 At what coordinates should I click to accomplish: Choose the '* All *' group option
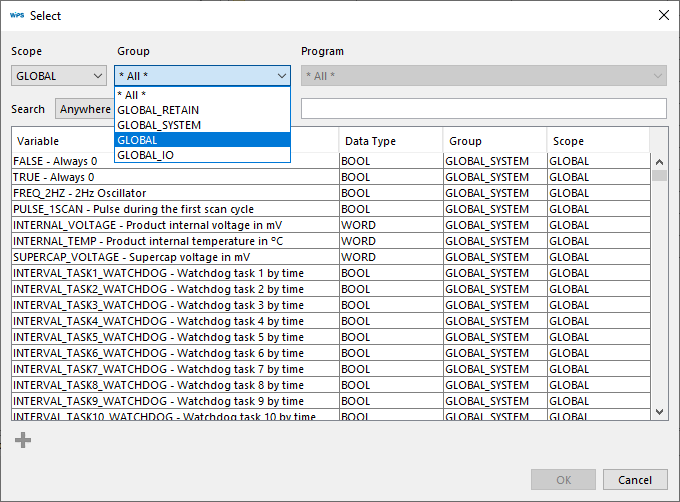(x=202, y=95)
